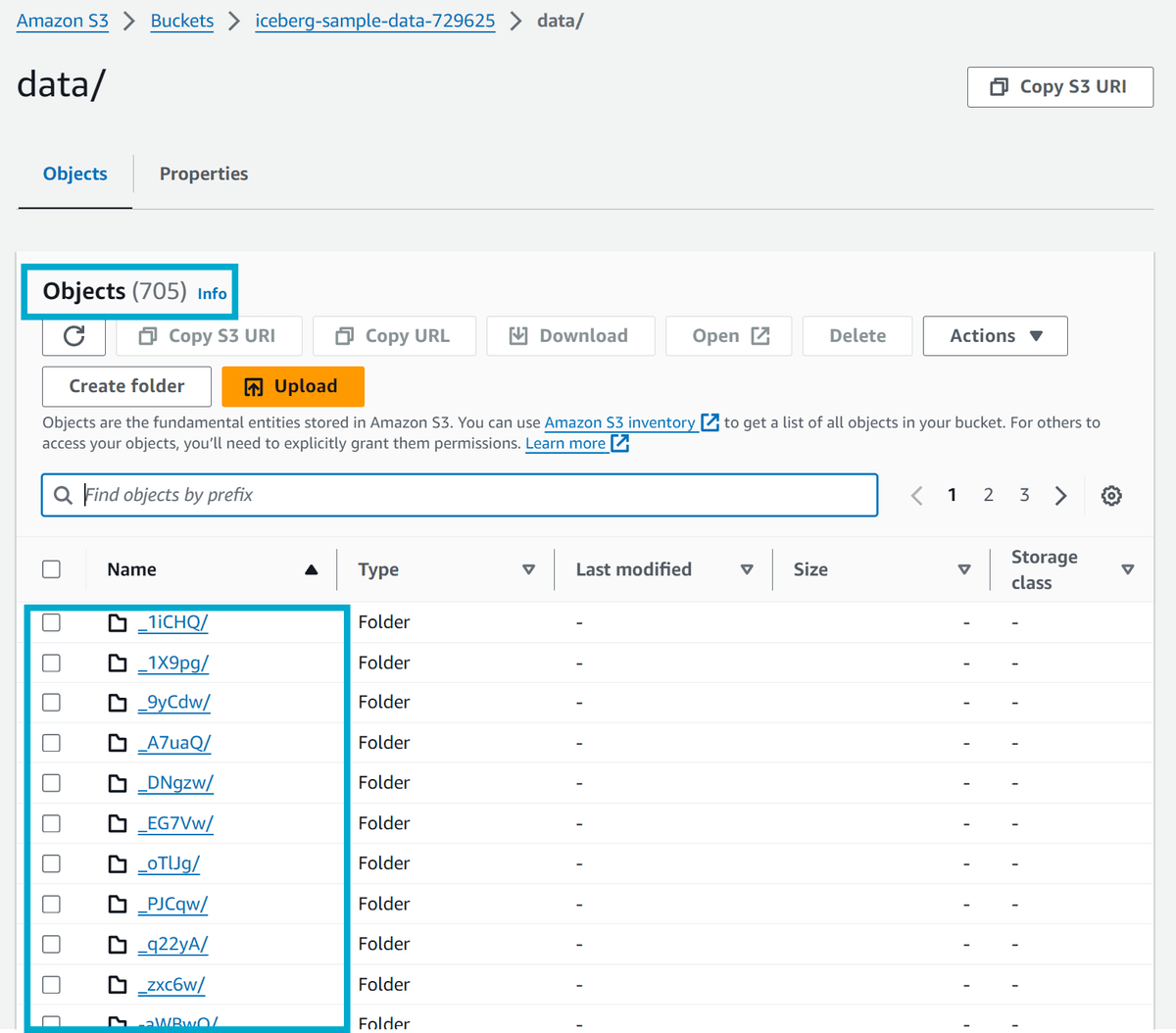Select the checkbox for _1iCHQ/ folder
1176x1033 pixels.
51,621
